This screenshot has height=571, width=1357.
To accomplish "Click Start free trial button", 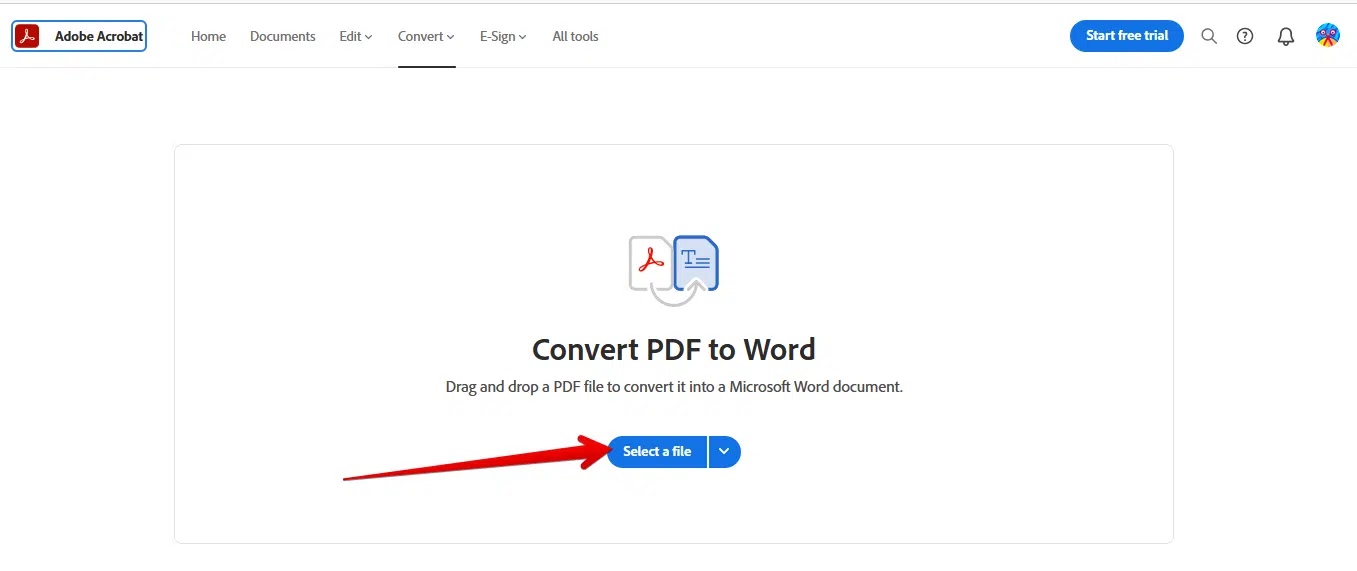I will tap(1127, 36).
